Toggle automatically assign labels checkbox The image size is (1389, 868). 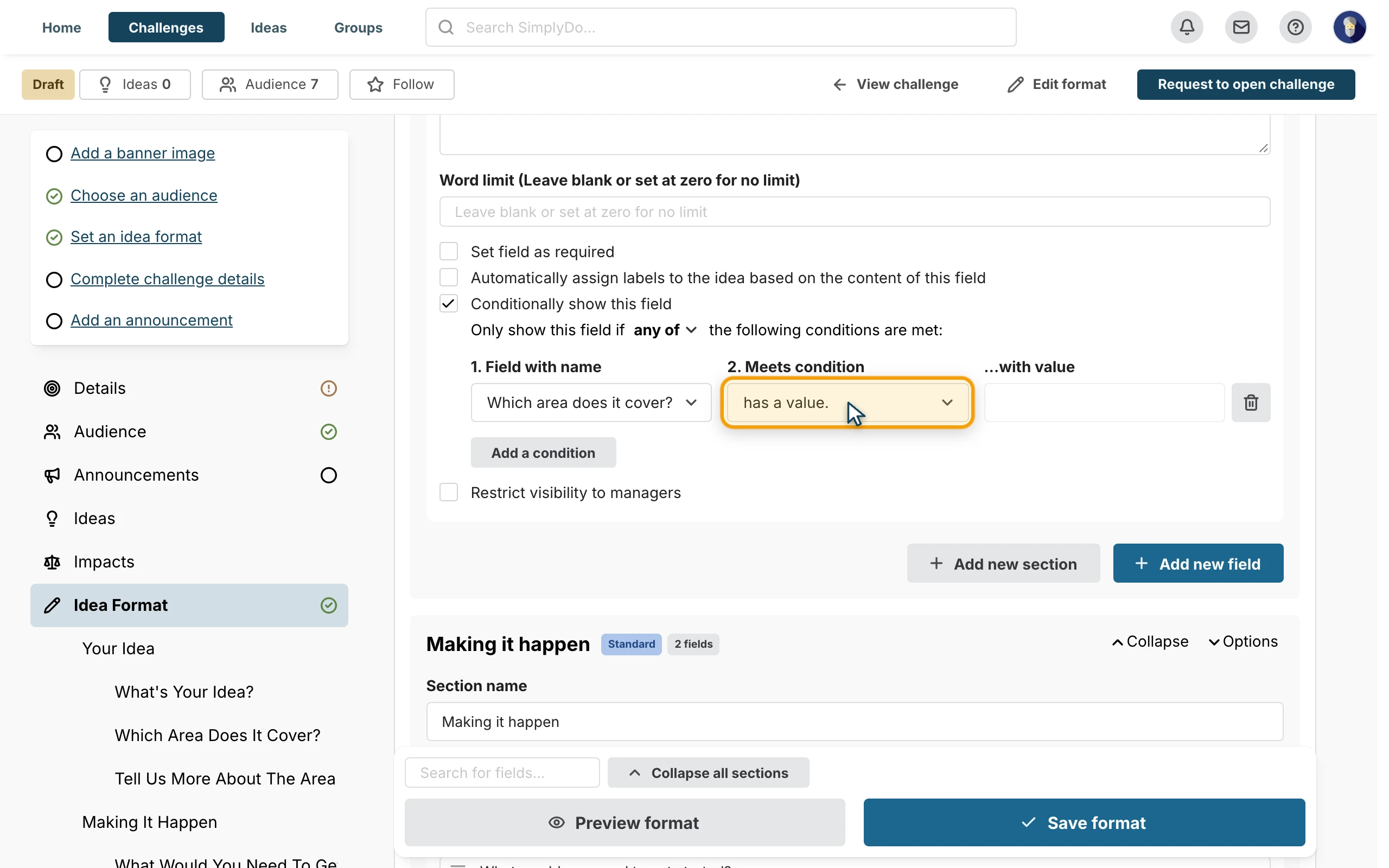[449, 277]
